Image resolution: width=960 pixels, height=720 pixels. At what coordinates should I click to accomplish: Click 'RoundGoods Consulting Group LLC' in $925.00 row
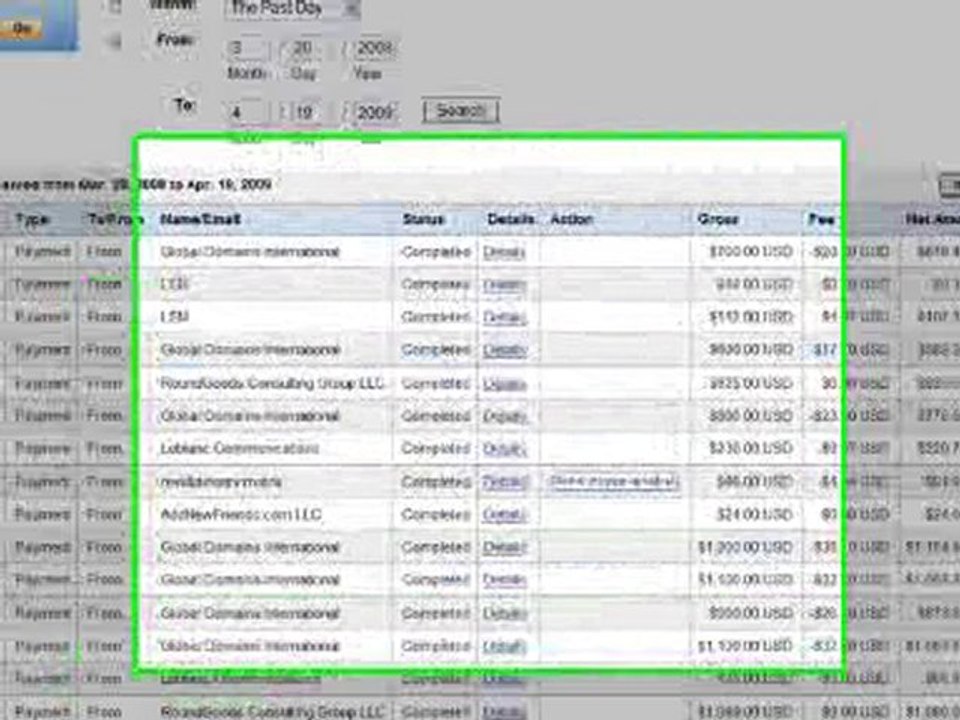coord(271,384)
